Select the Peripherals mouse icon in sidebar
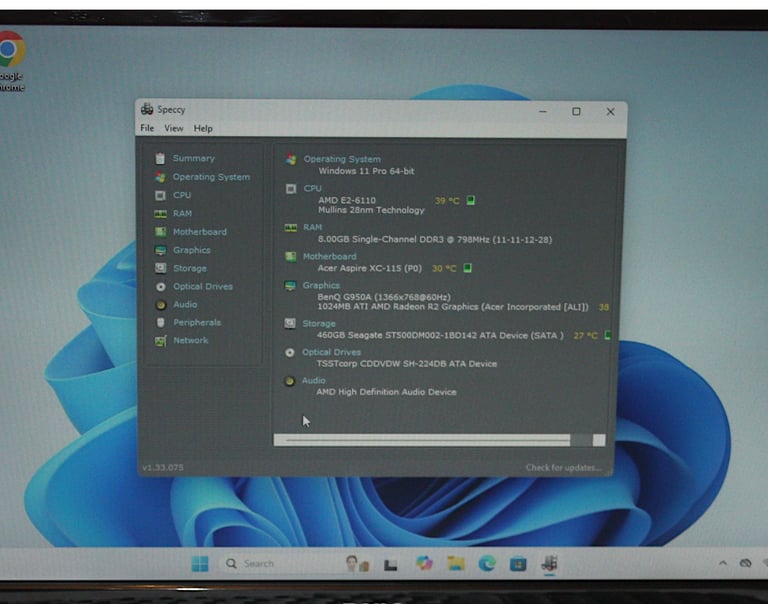Image resolution: width=768 pixels, height=604 pixels. 160,322
